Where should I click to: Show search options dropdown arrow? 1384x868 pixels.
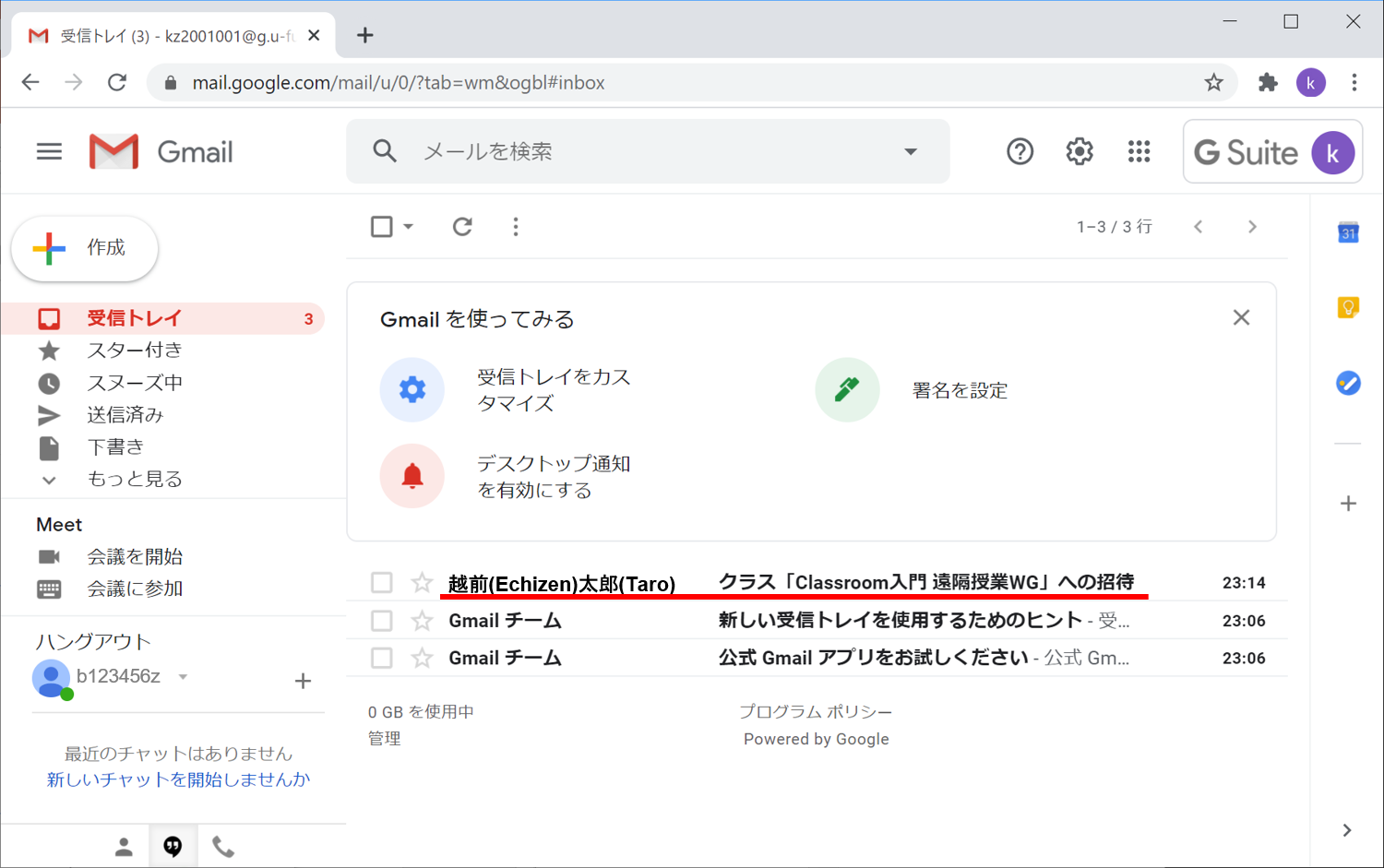point(911,151)
